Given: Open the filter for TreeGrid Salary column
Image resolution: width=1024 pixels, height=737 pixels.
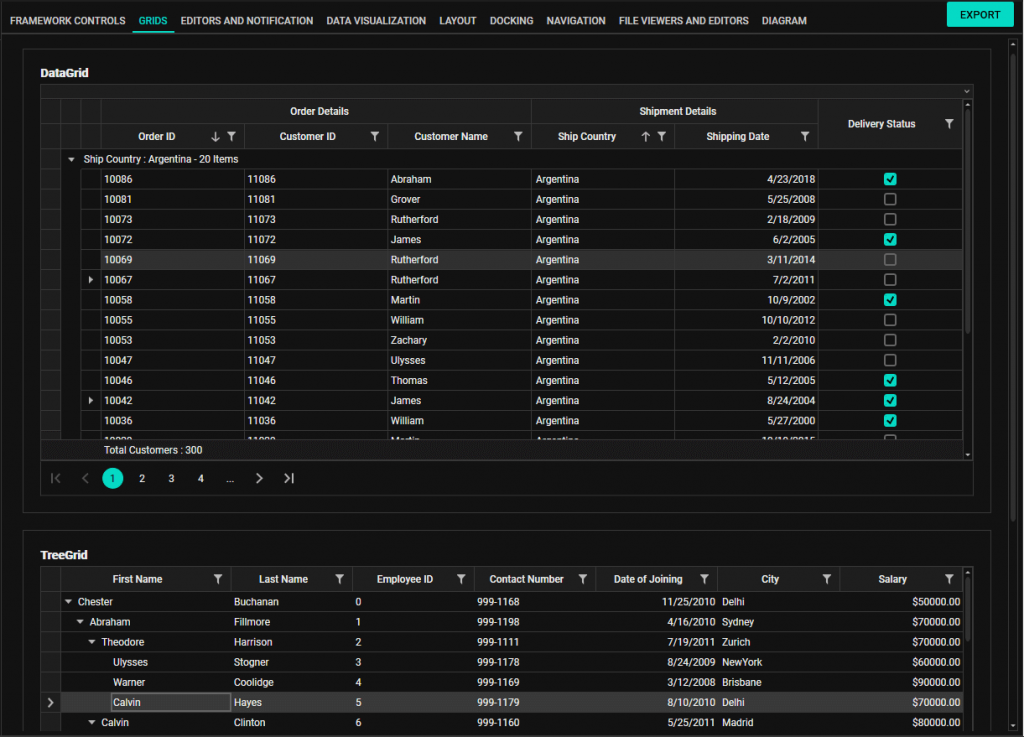Looking at the screenshot, I should coord(949,579).
